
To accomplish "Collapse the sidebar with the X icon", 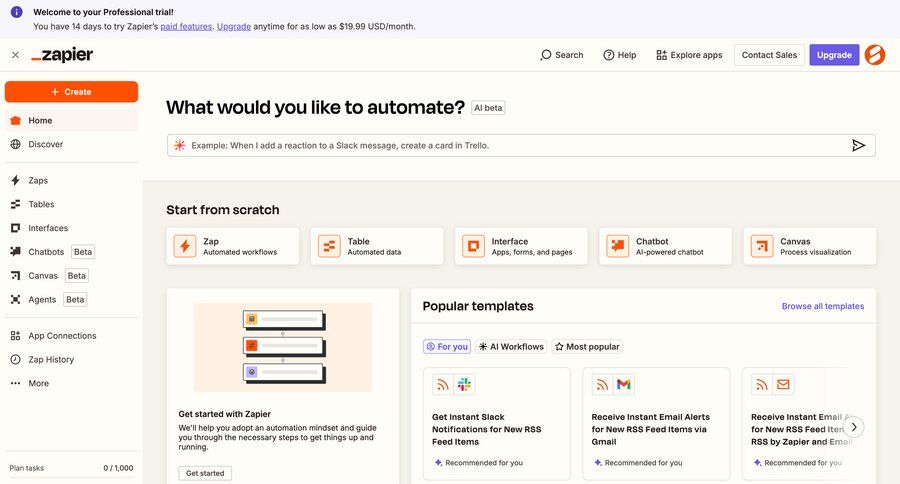I will click(15, 55).
